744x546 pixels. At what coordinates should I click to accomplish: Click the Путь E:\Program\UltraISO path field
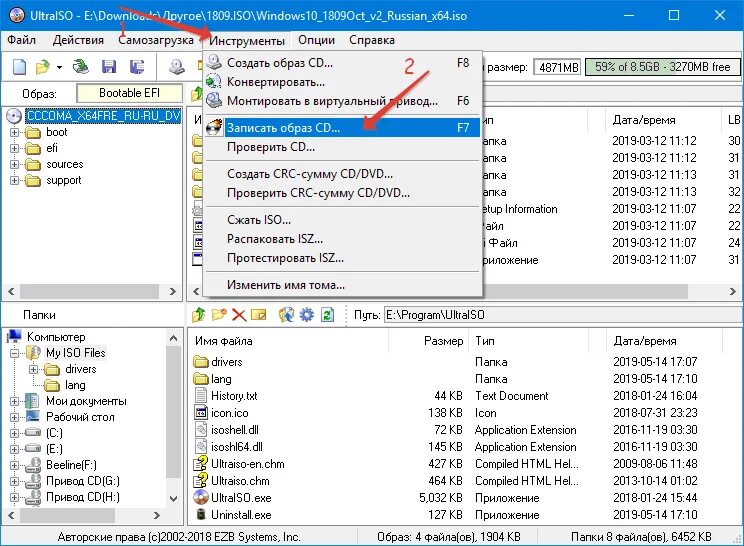click(x=562, y=315)
